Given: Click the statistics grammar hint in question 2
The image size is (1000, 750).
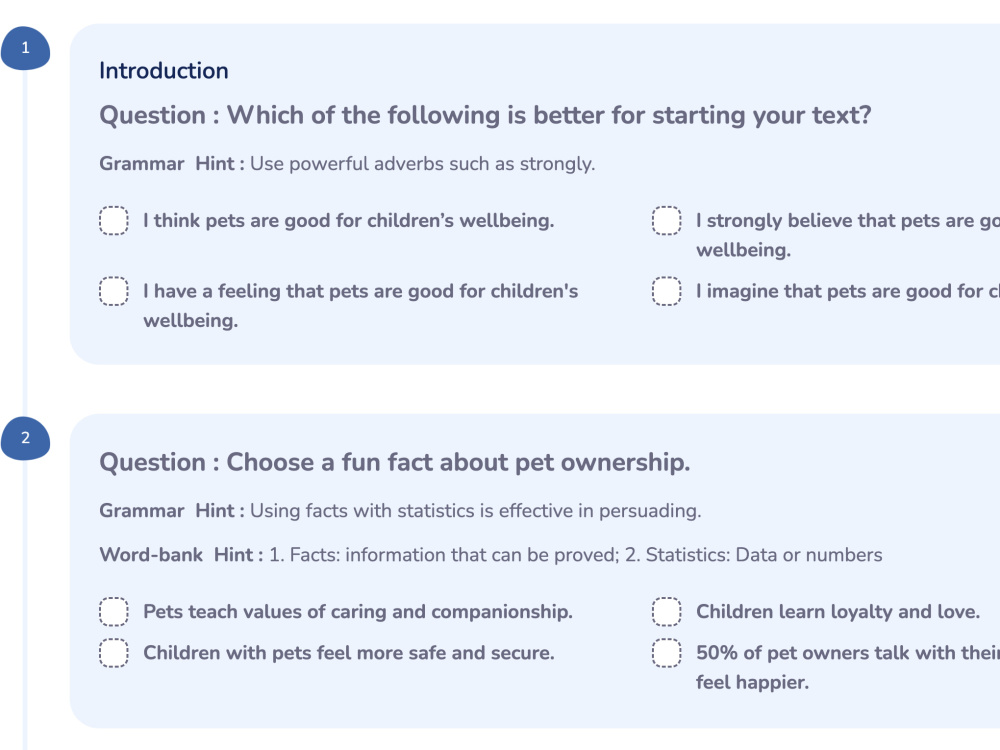Looking at the screenshot, I should [400, 511].
